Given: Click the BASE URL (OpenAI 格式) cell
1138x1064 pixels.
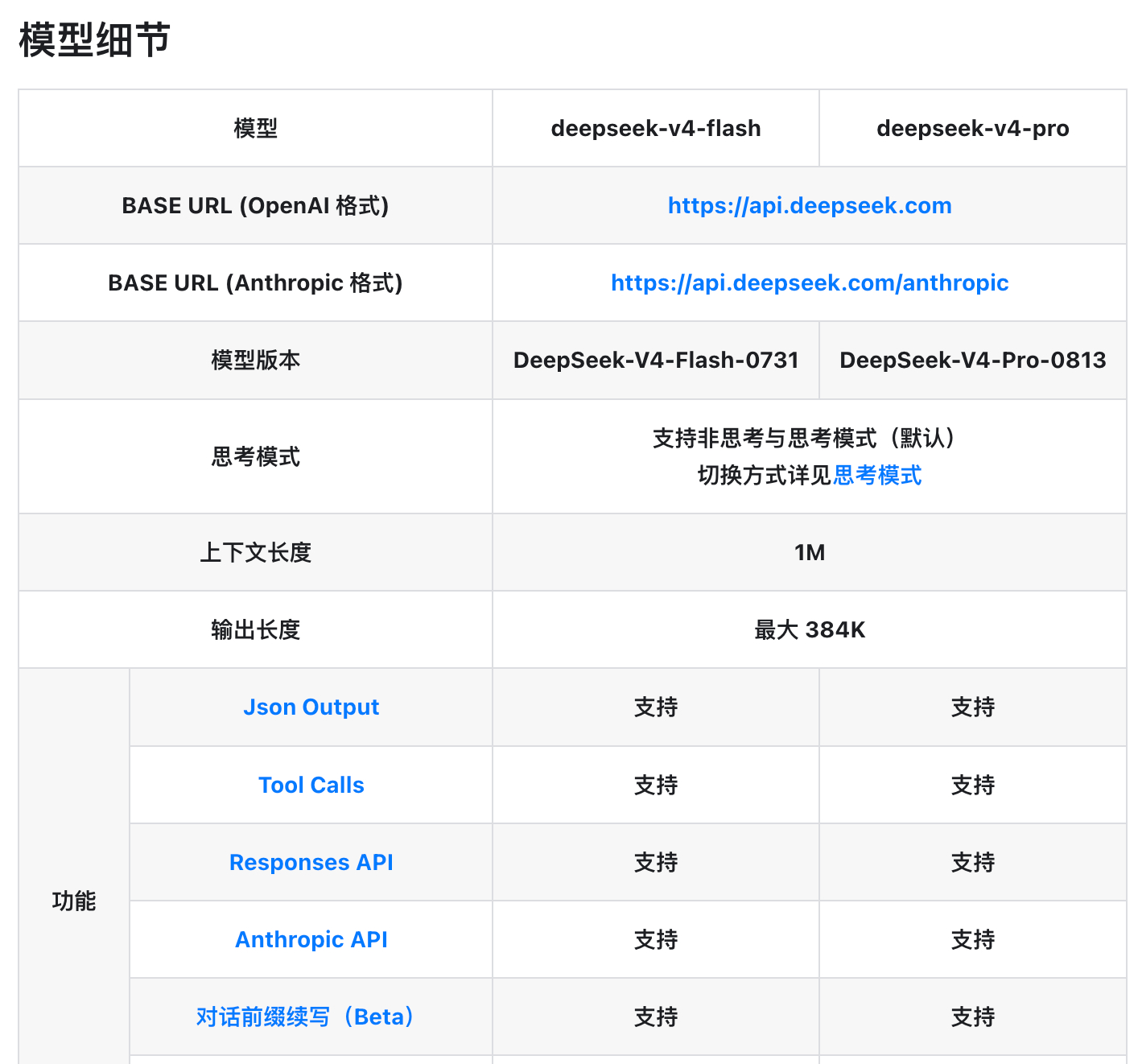Looking at the screenshot, I should [256, 206].
